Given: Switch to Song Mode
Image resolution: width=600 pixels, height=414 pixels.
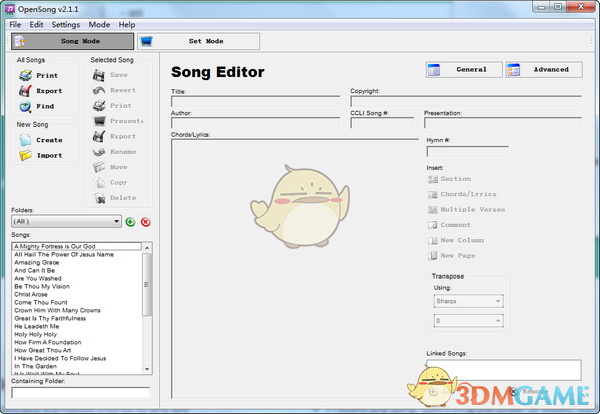Looking at the screenshot, I should [73, 41].
